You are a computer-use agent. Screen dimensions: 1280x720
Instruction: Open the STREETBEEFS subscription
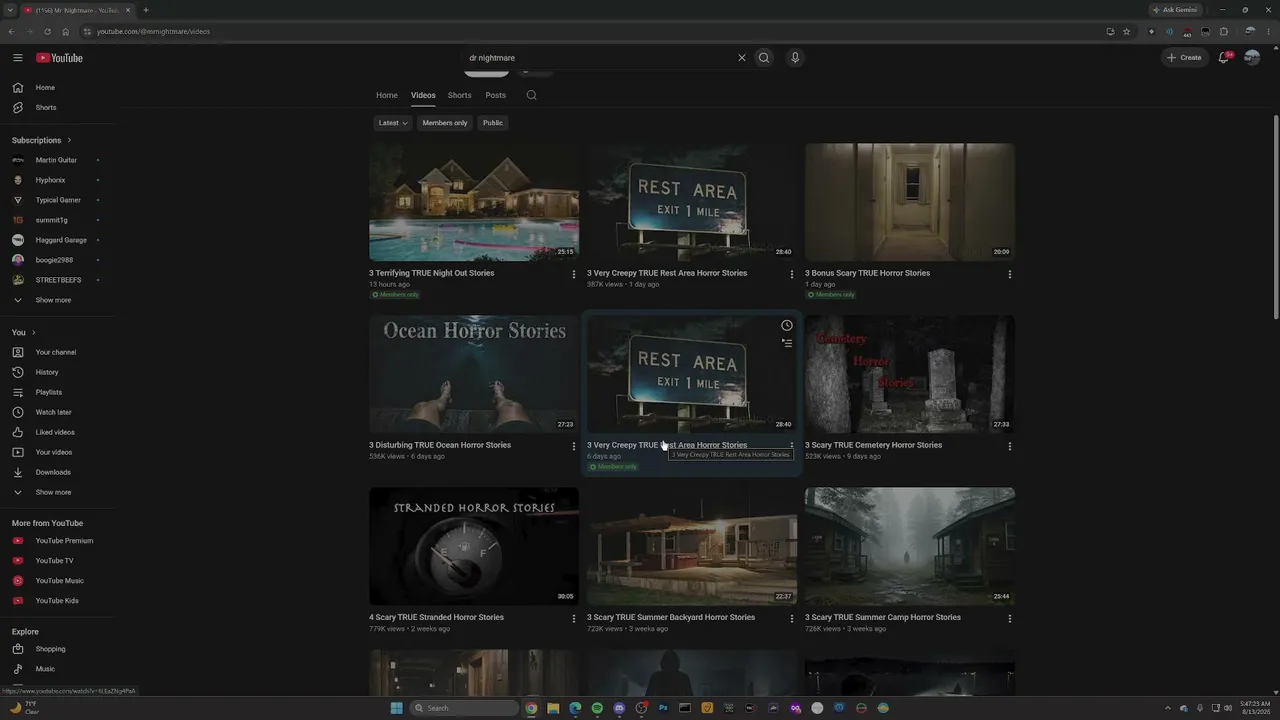(x=57, y=280)
